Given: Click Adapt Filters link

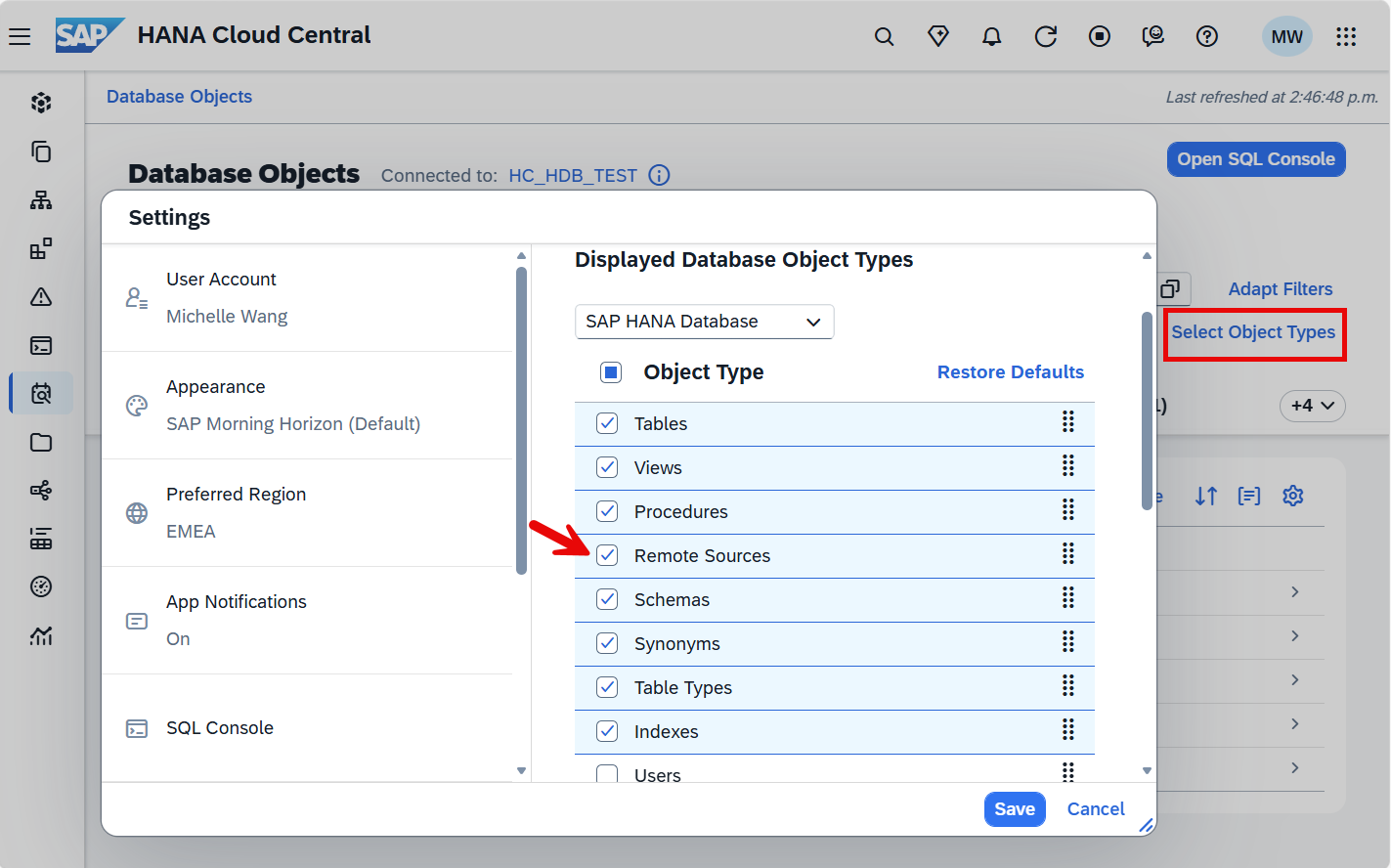Looking at the screenshot, I should pos(1281,289).
